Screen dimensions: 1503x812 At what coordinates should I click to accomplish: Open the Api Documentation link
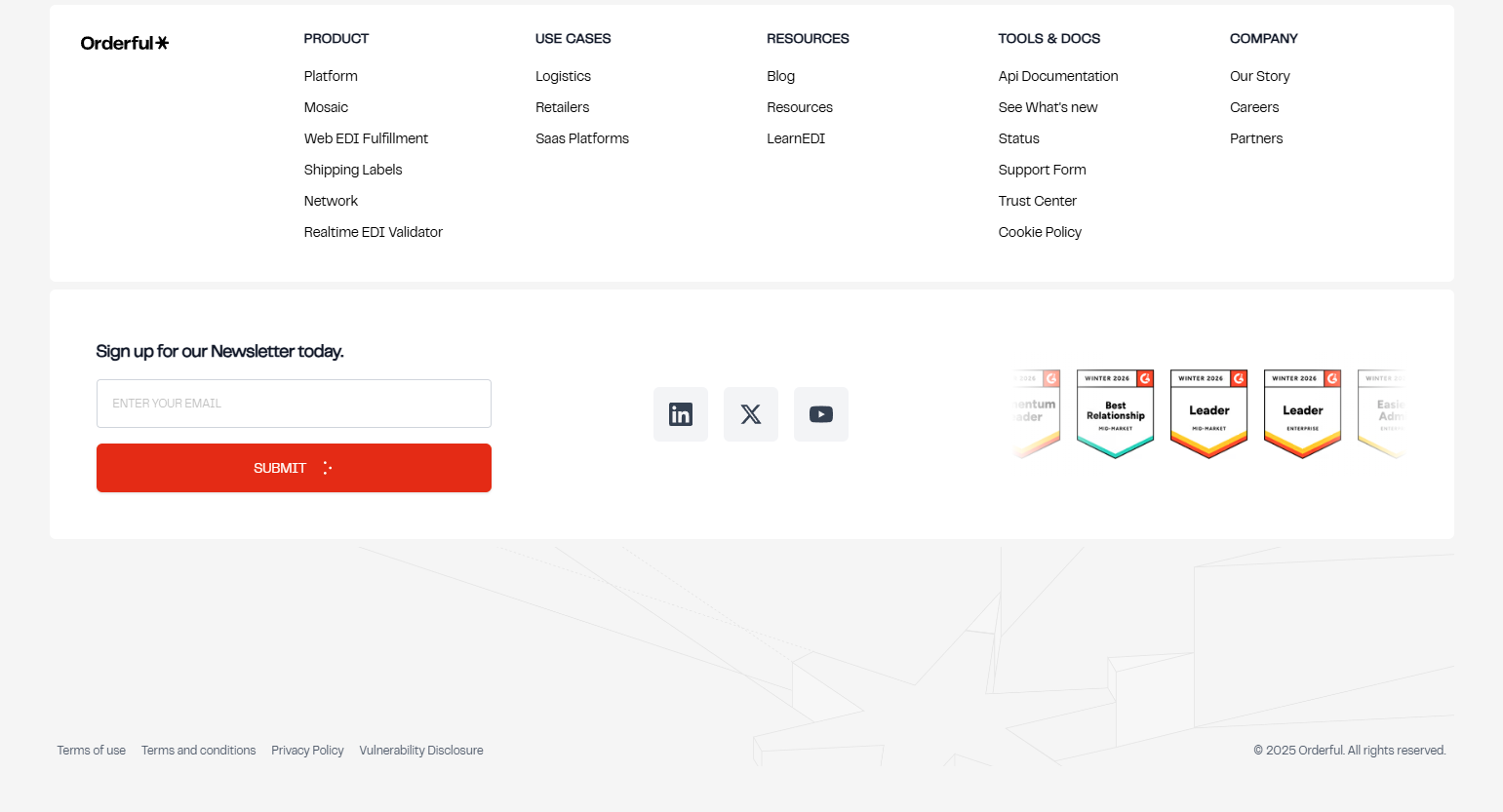(1057, 76)
